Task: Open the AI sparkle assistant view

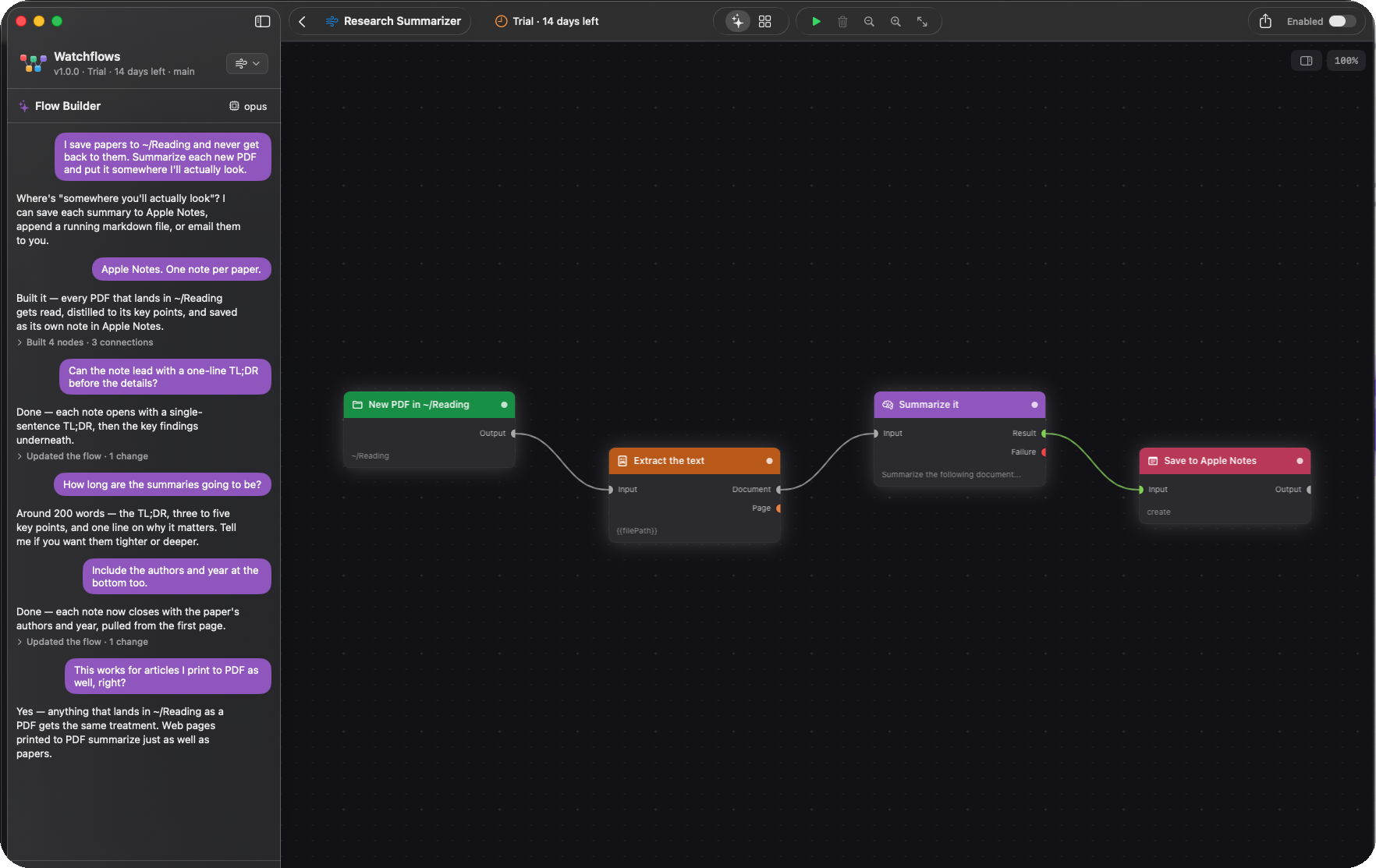Action: 737,21
